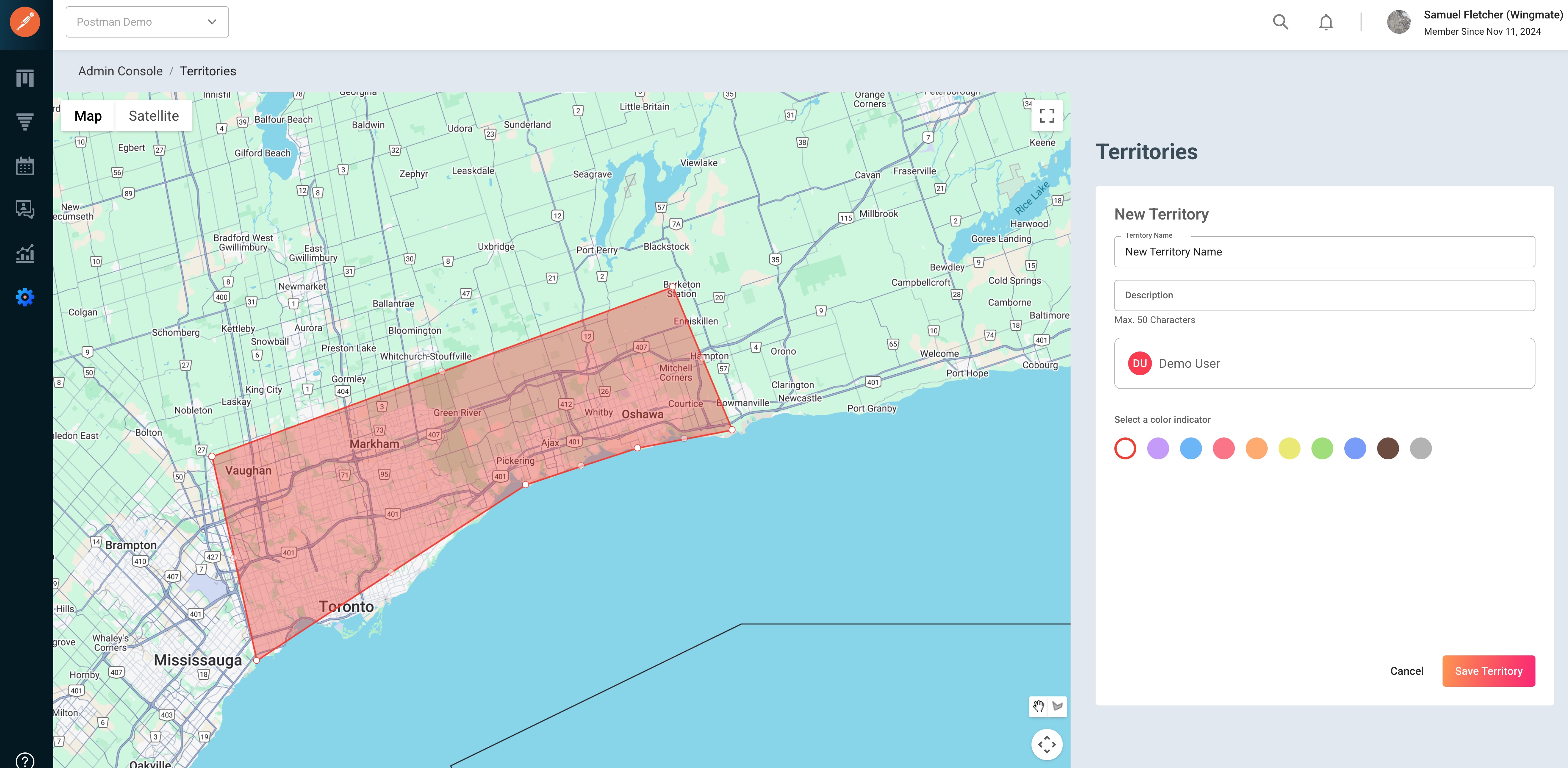Screen dimensions: 1568x768
Task: Switch to the Map view tab
Action: pyautogui.click(x=88, y=116)
